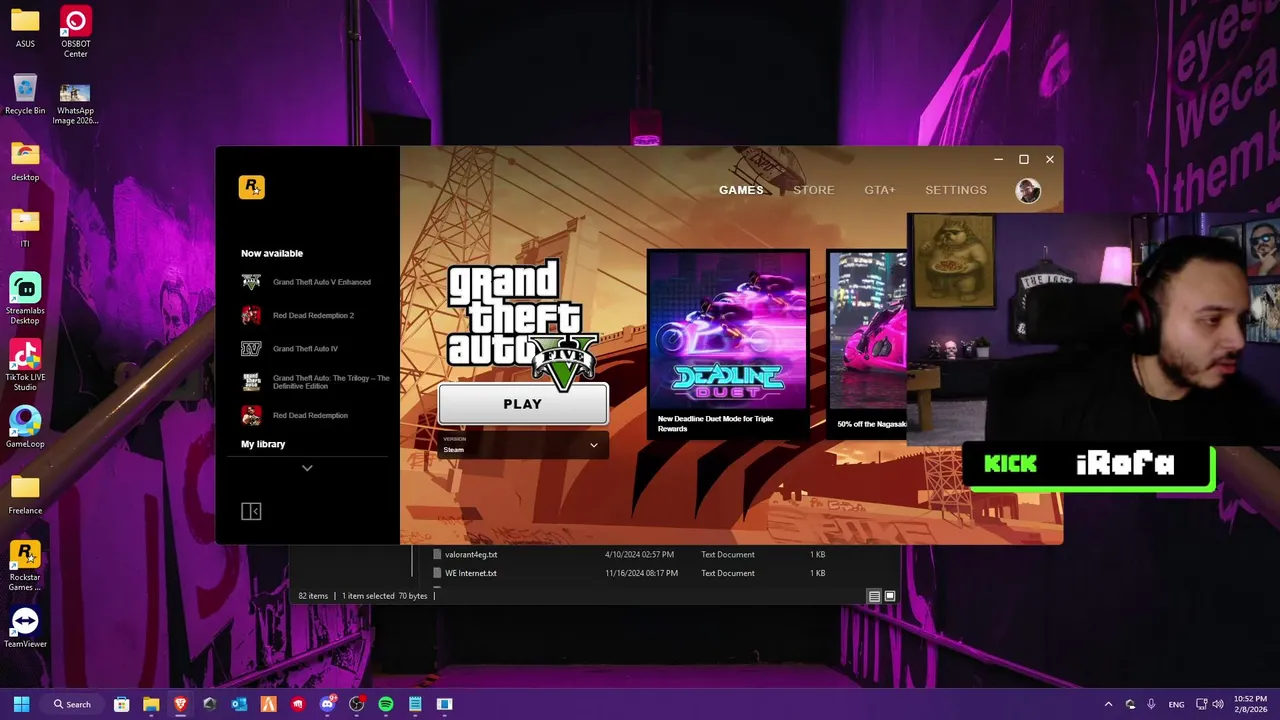Collapse the launcher sidebar panel icon
The width and height of the screenshot is (1280, 720).
pos(251,511)
